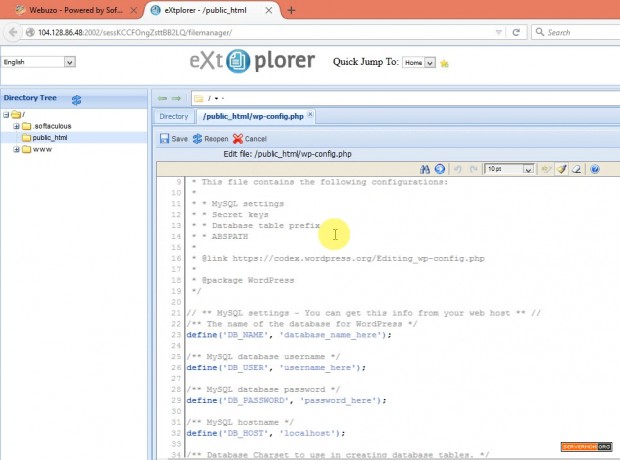620x460 pixels.
Task: Click the path bar folder icon
Action: click(198, 98)
